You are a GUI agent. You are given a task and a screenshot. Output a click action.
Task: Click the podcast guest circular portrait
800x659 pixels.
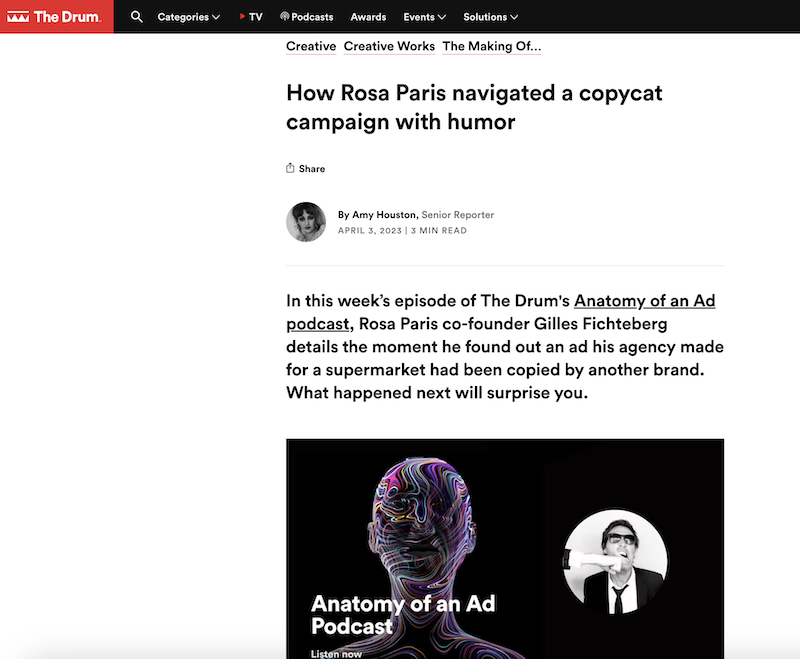pyautogui.click(x=615, y=562)
